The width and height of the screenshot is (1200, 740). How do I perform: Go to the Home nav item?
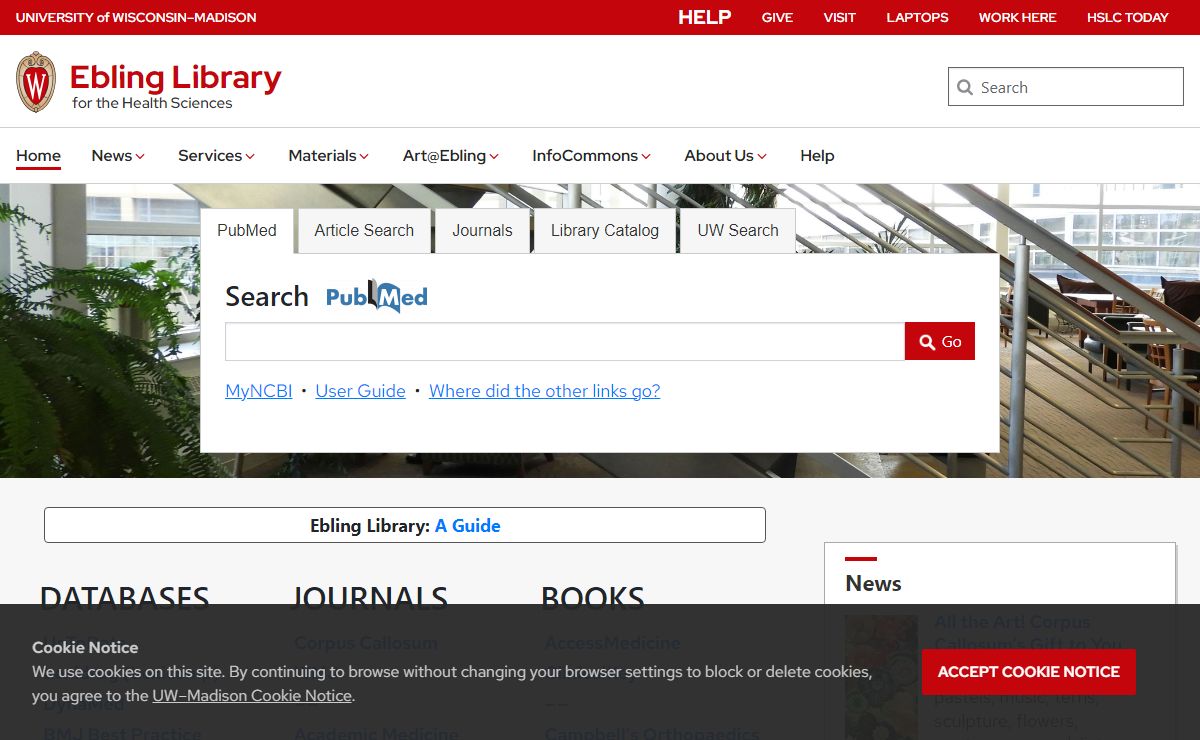click(x=38, y=155)
